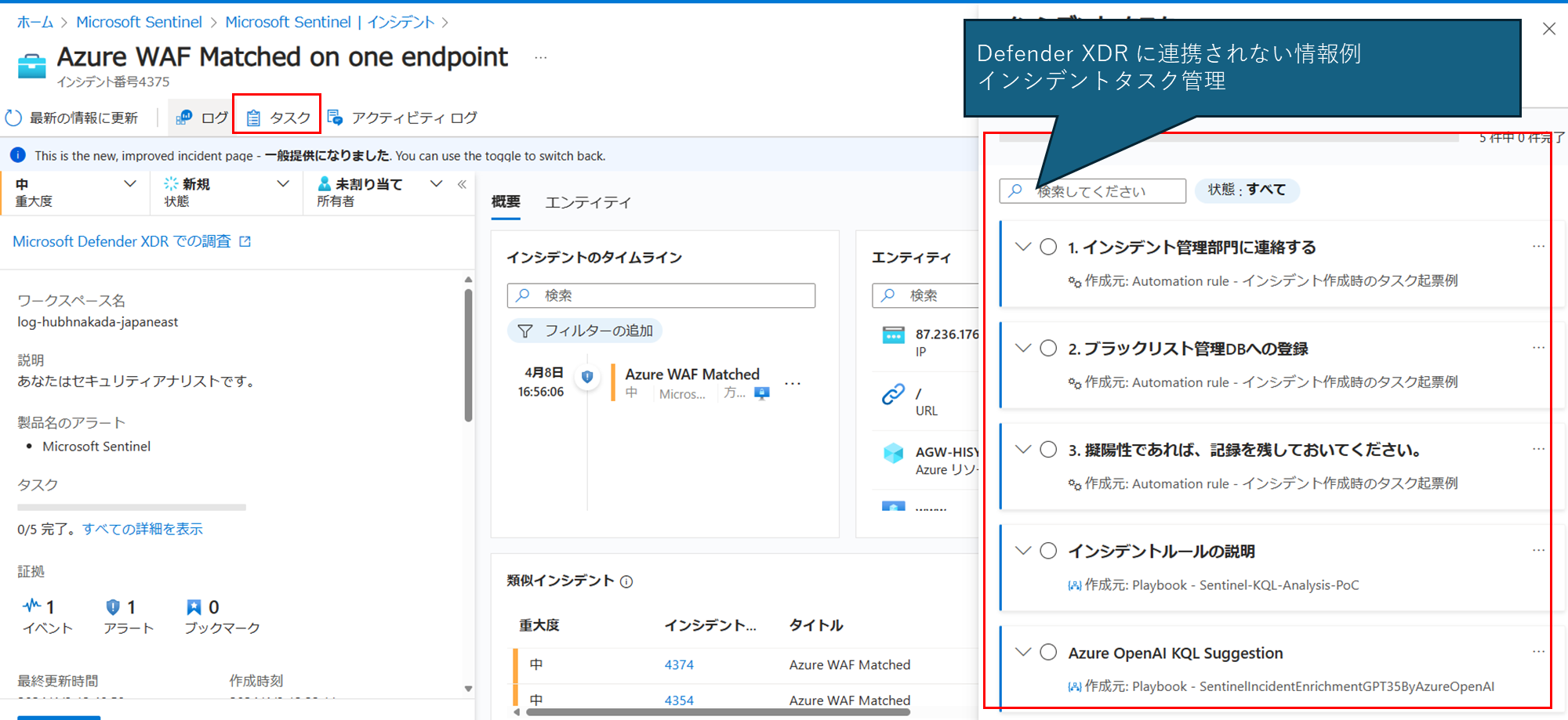Collapse the left details pane with double chevron

click(x=462, y=184)
